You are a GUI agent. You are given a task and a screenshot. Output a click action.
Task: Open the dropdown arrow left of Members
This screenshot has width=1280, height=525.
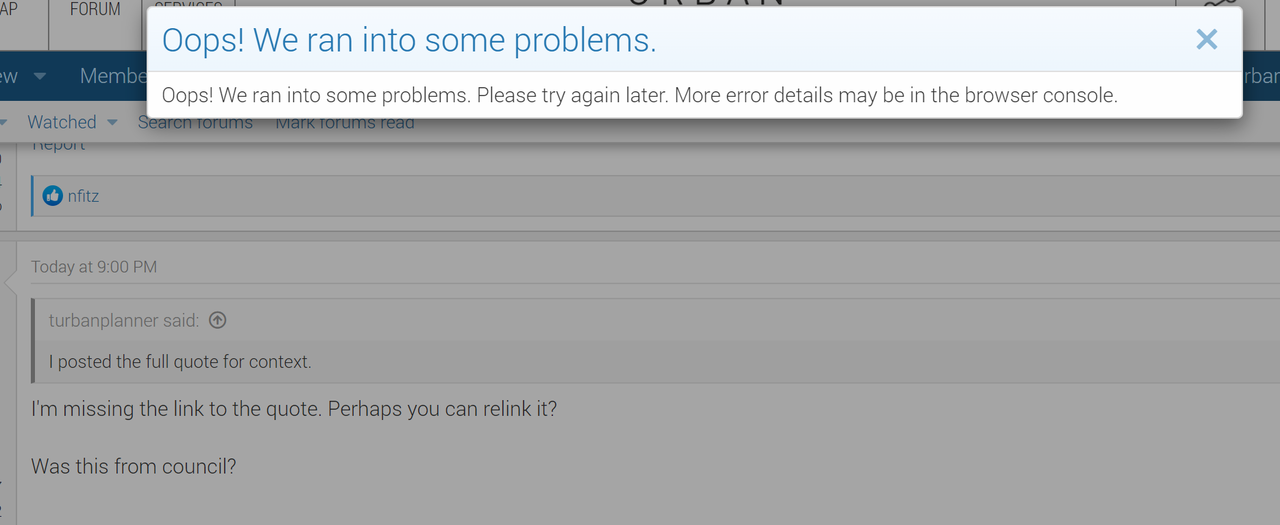(40, 76)
